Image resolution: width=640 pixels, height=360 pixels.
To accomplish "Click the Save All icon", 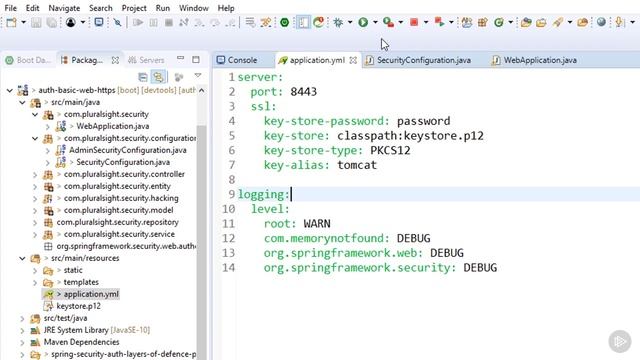I will (51, 22).
